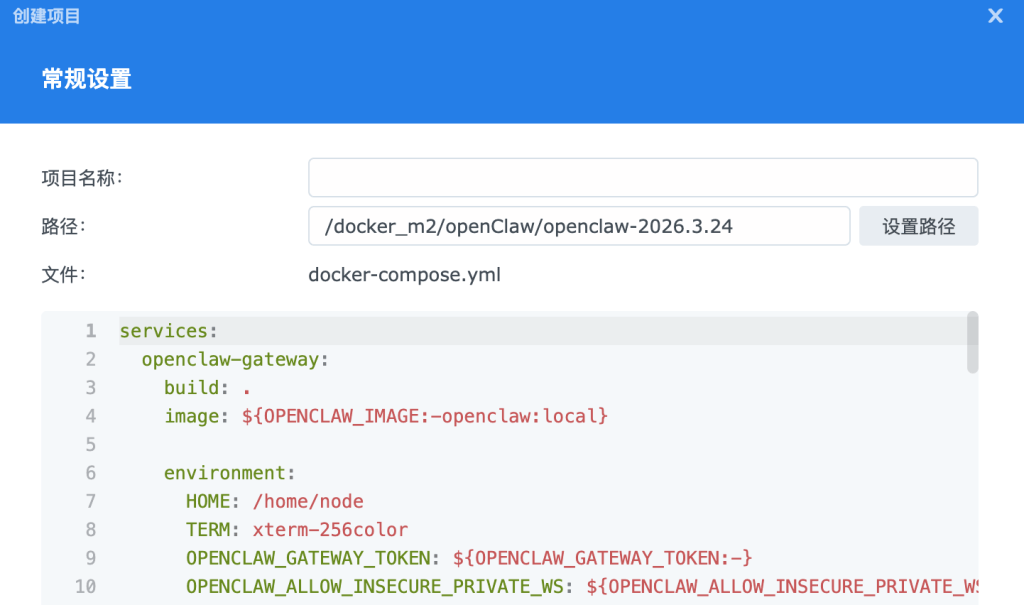Click line number 4 in the gutter

click(90, 416)
